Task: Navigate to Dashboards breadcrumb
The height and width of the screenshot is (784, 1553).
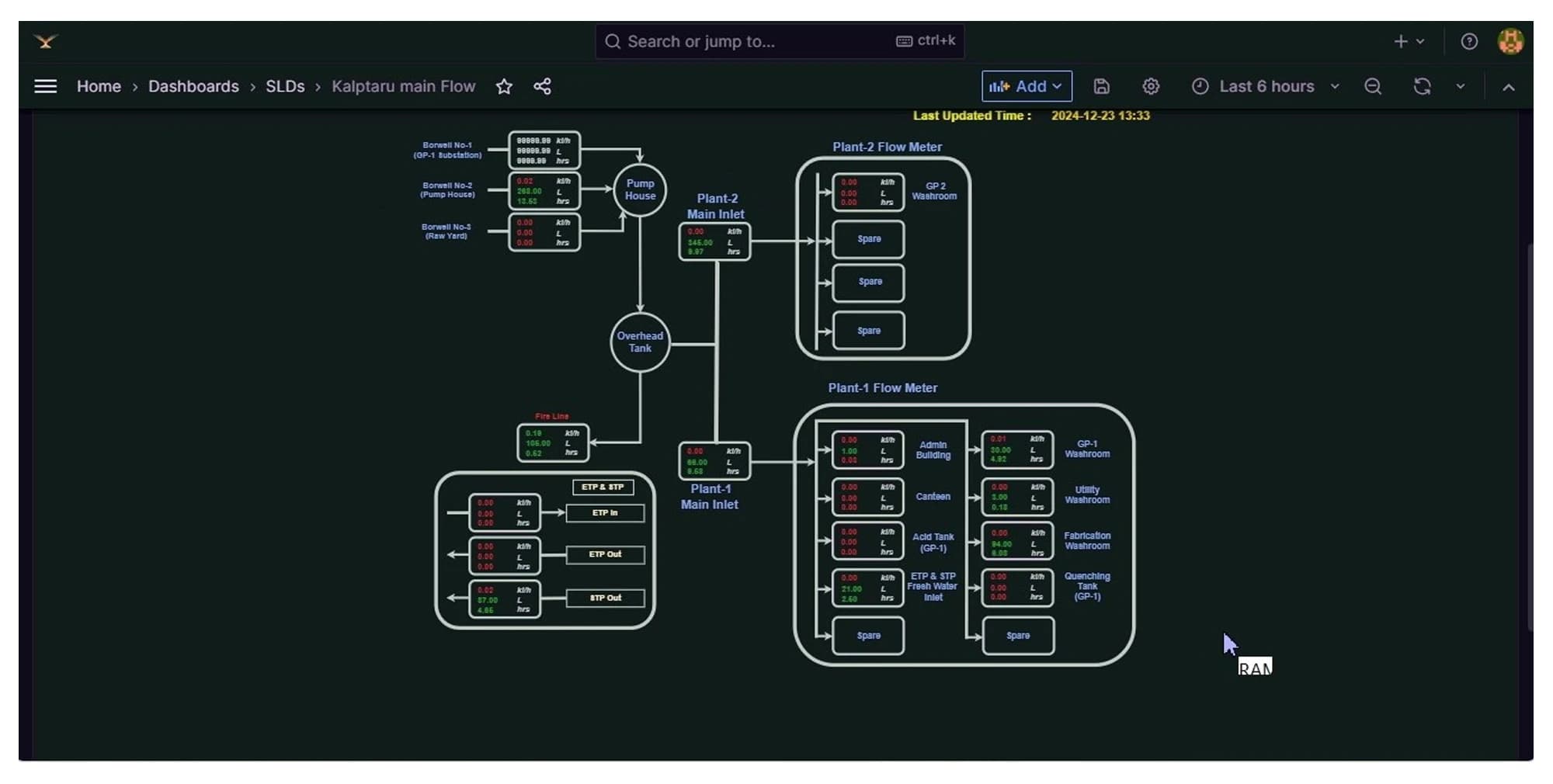Action: pos(193,86)
